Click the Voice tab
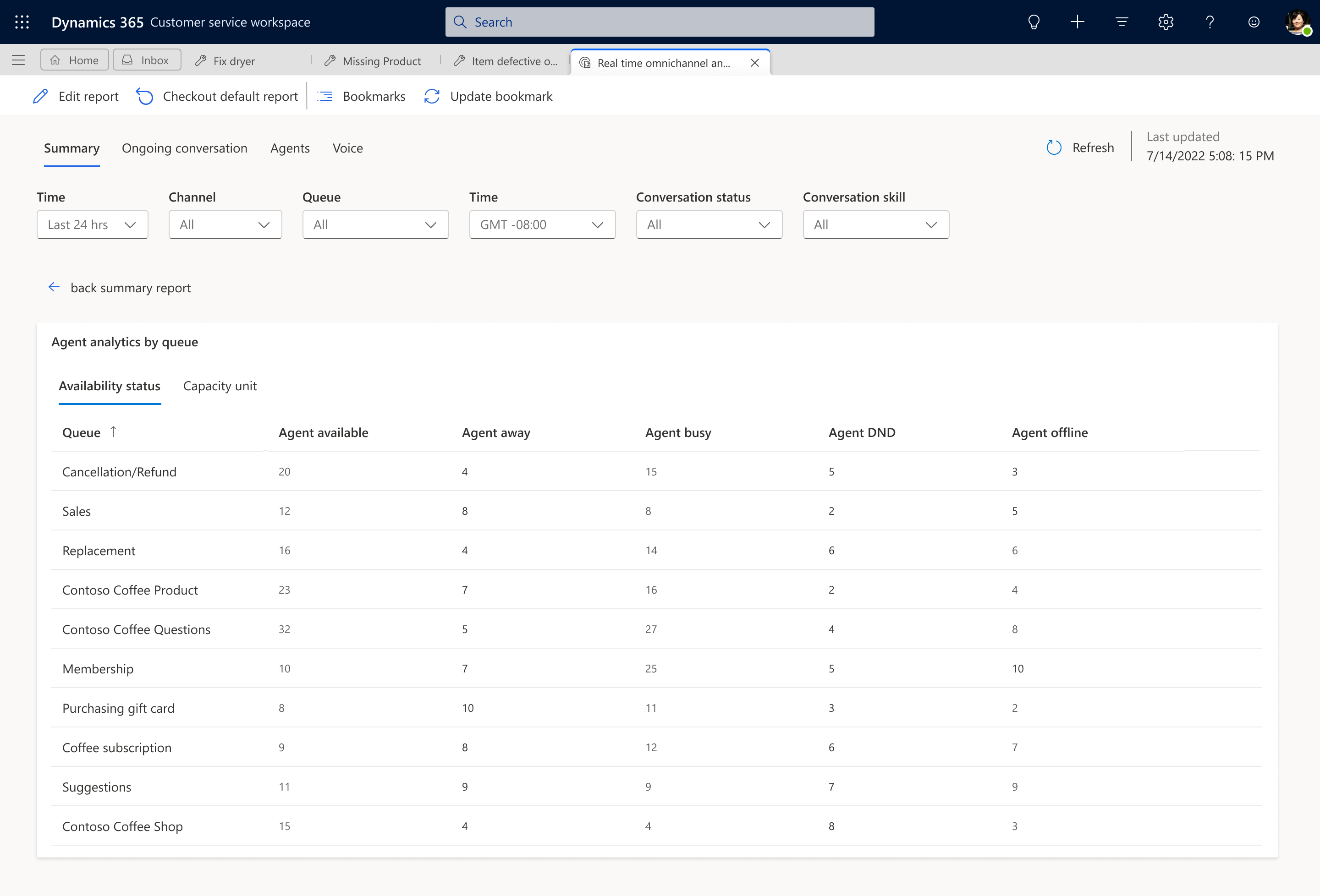This screenshot has width=1320, height=896. [x=348, y=147]
